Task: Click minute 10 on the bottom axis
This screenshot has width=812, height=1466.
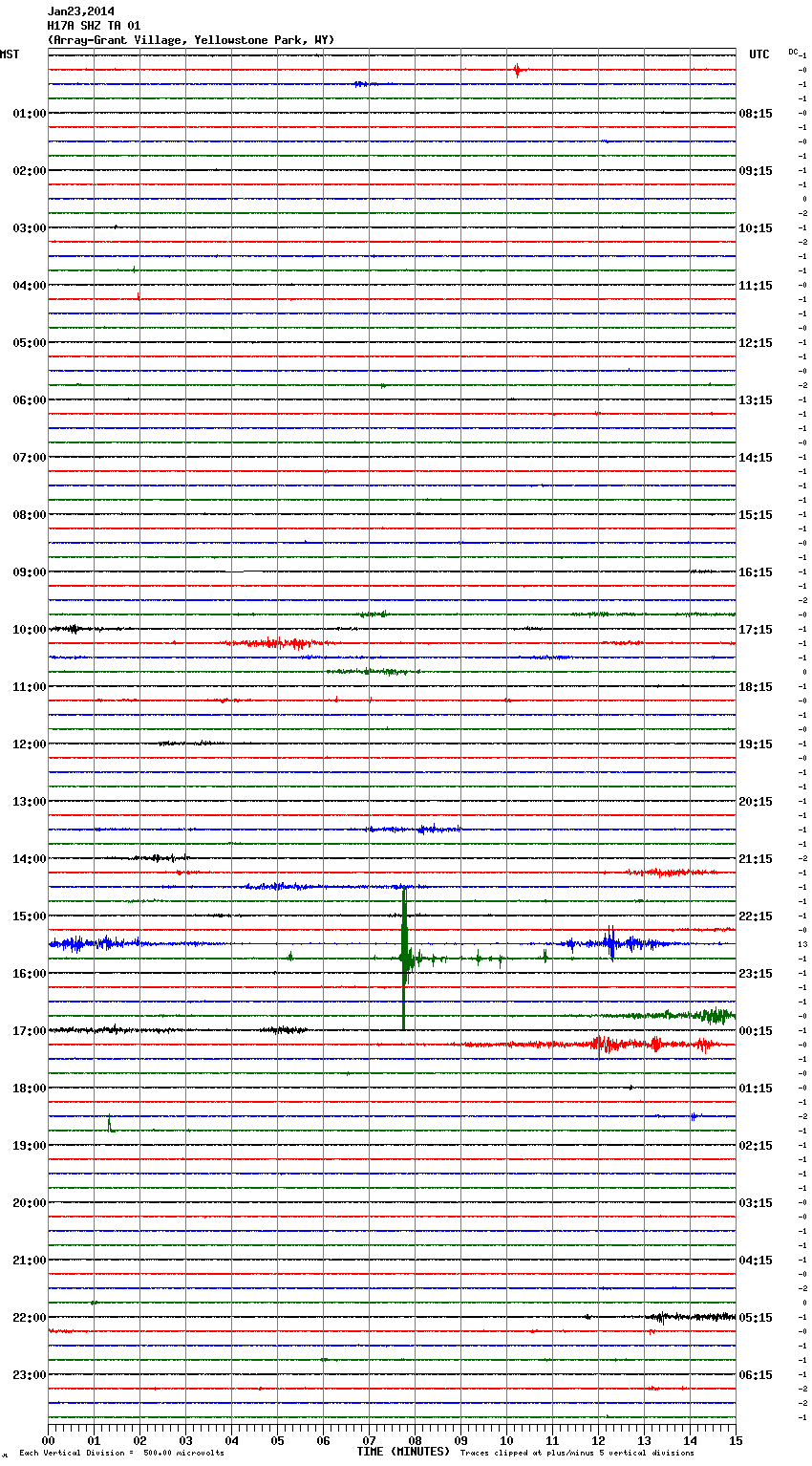Action: coord(506,1440)
